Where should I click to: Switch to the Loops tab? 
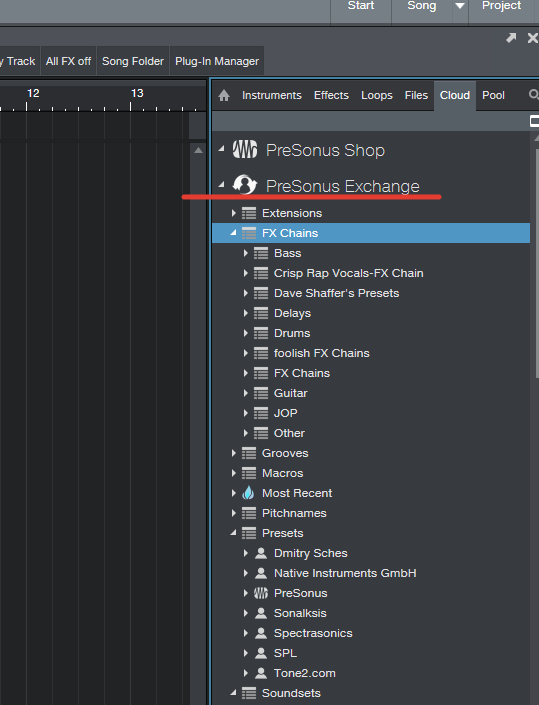pos(377,95)
